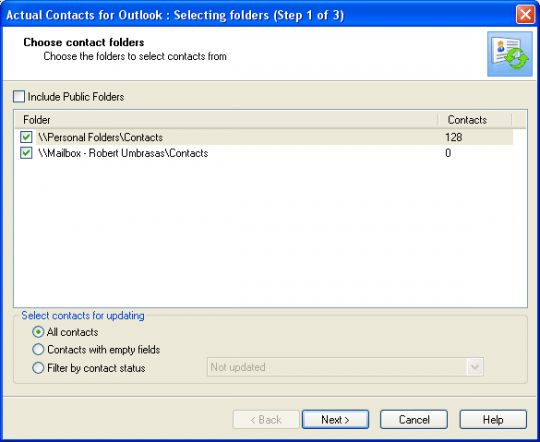Sort by the Folder column header
This screenshot has width=540, height=442.
[x=226, y=120]
